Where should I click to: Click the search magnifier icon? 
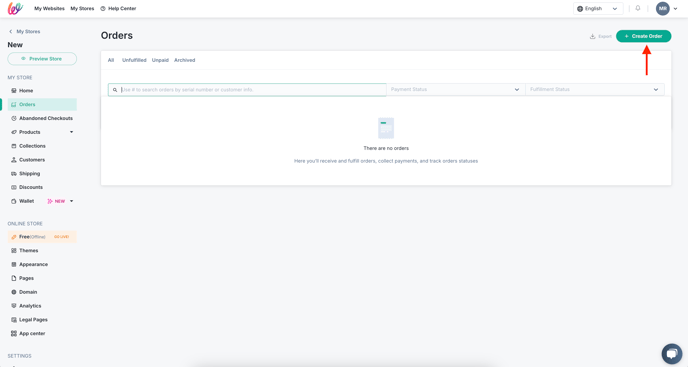click(x=115, y=90)
